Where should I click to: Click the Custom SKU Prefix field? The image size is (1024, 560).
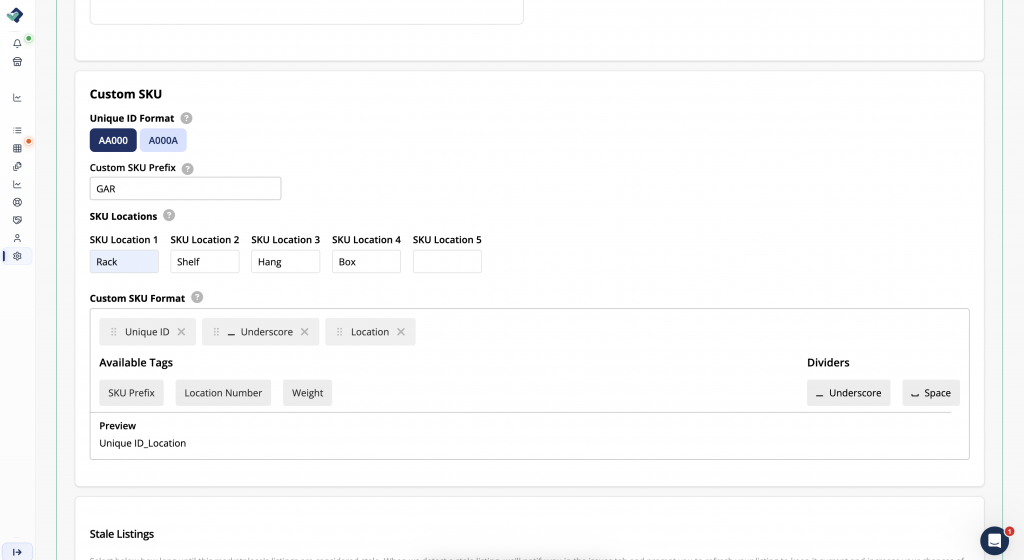tap(185, 189)
